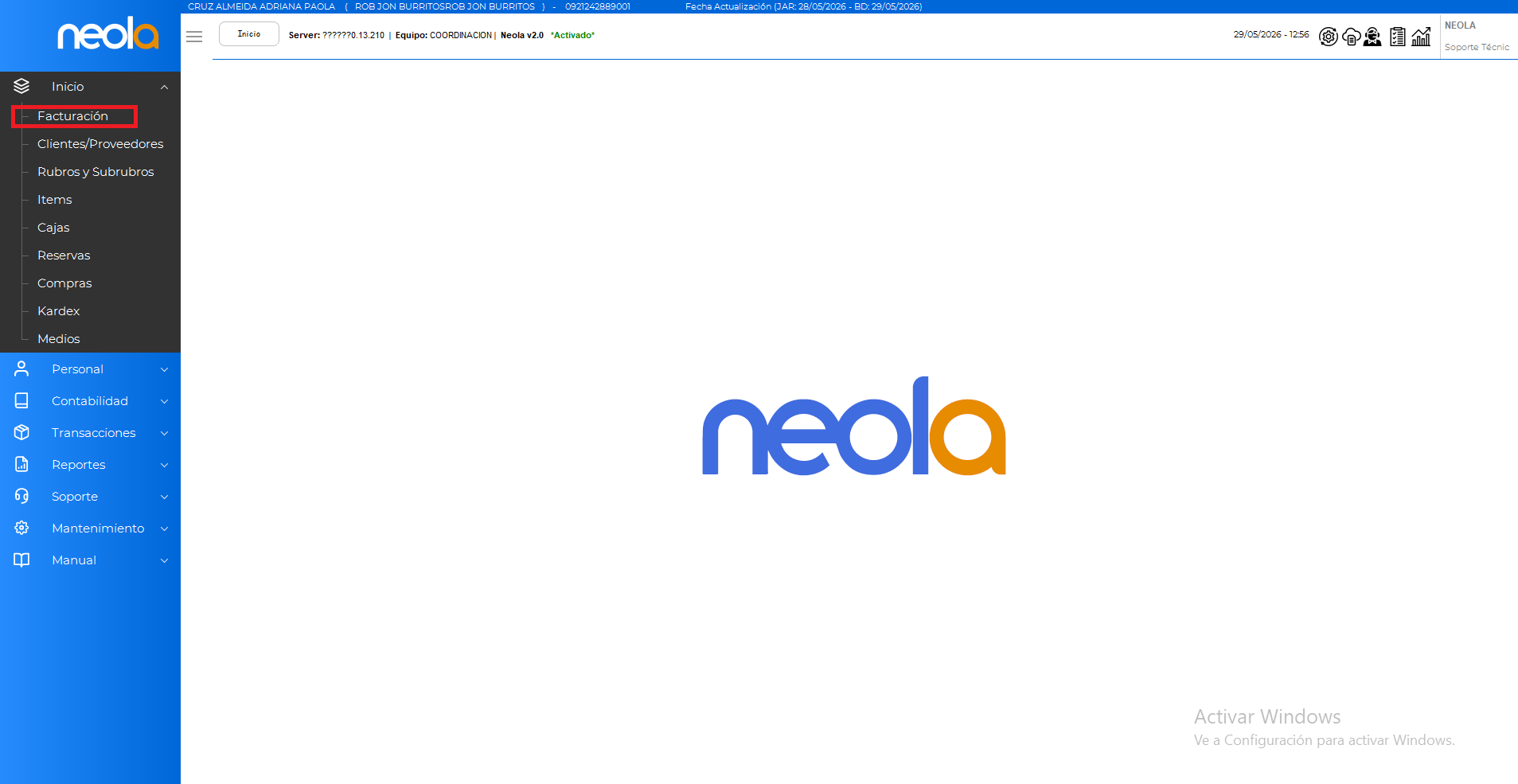Screen dimensions: 1518x784
Task: Click the book icon beside Contabilidad
Action: click(21, 400)
